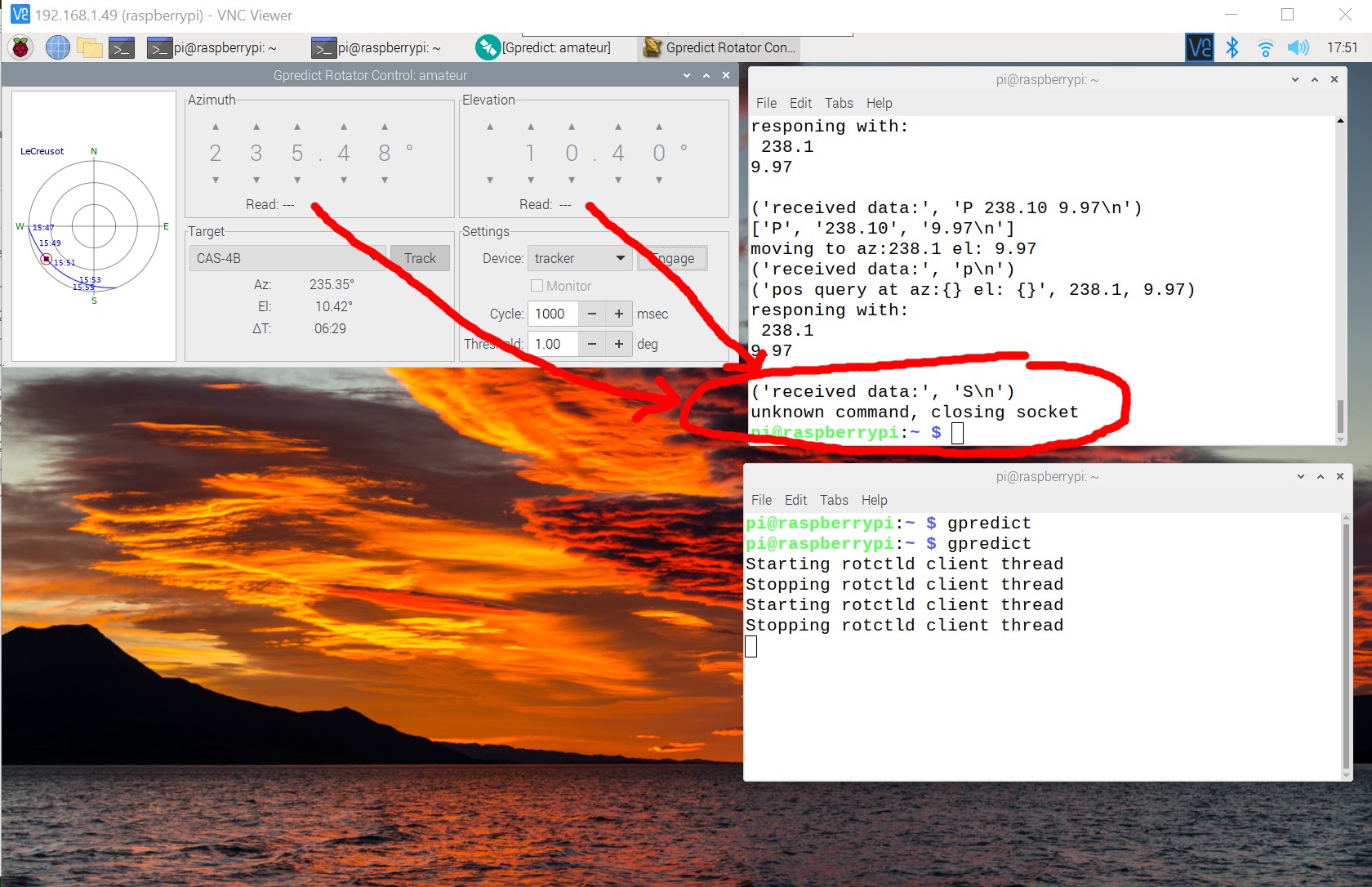Screen dimensions: 1372x887
Task: Increase the elevation units digit
Action: (572, 127)
